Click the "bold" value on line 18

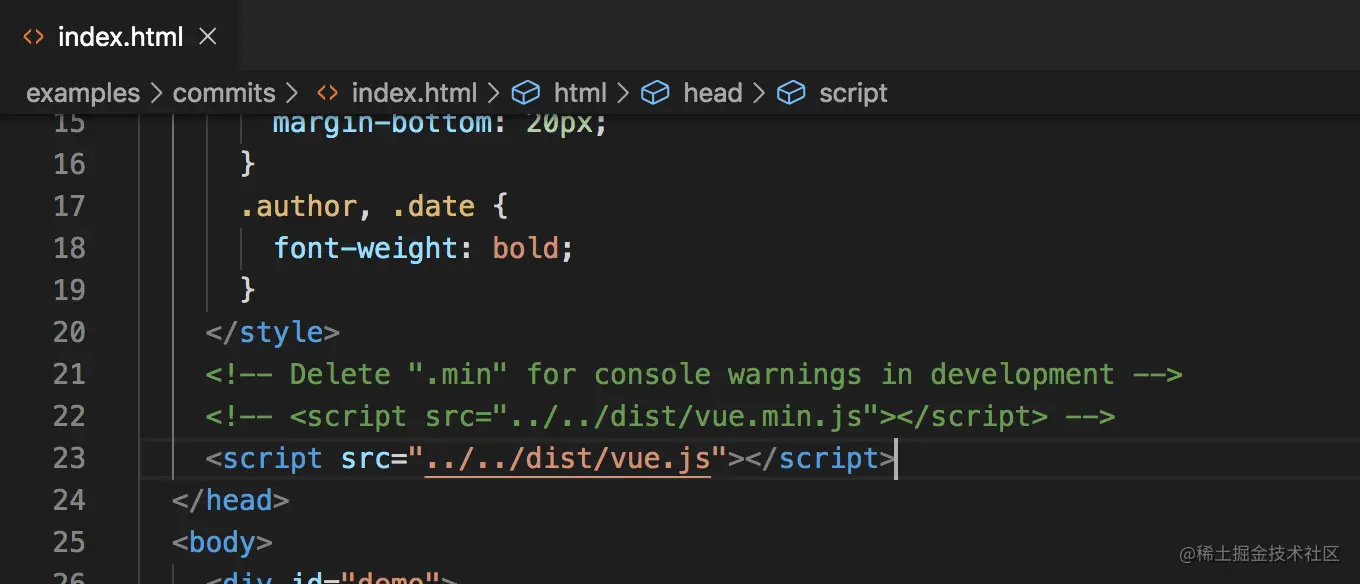click(x=525, y=248)
